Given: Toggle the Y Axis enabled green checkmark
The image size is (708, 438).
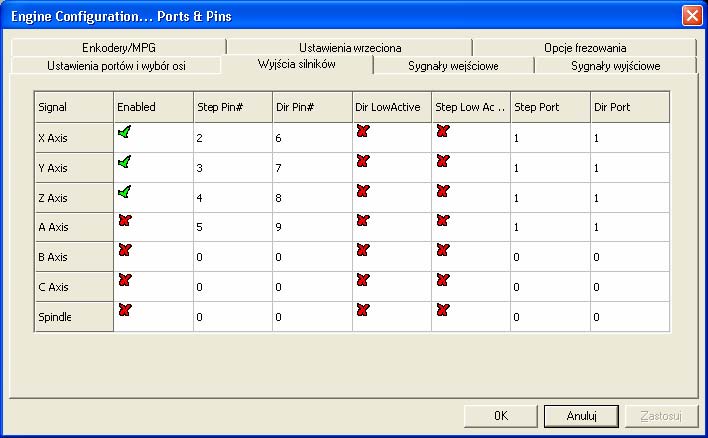Looking at the screenshot, I should 125,162.
